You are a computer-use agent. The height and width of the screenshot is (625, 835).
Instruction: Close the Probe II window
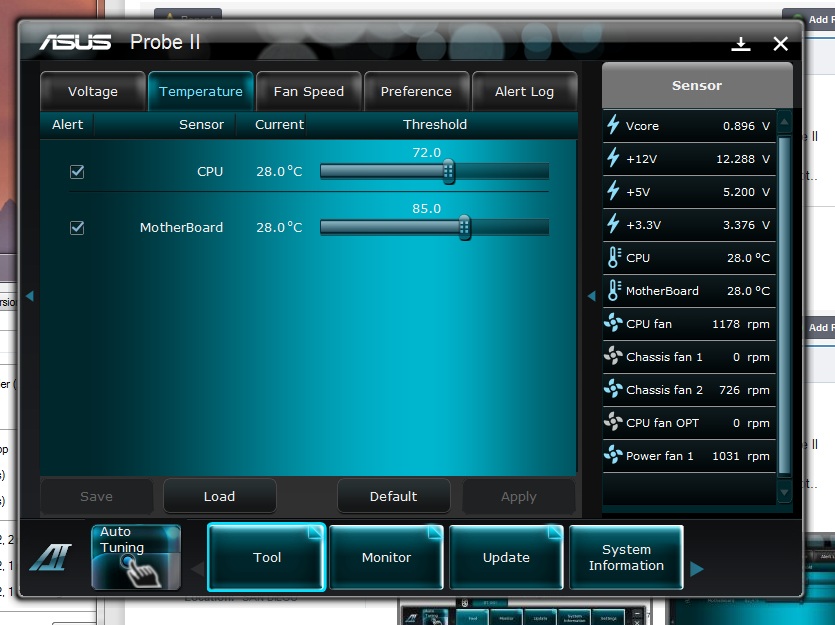coord(780,44)
